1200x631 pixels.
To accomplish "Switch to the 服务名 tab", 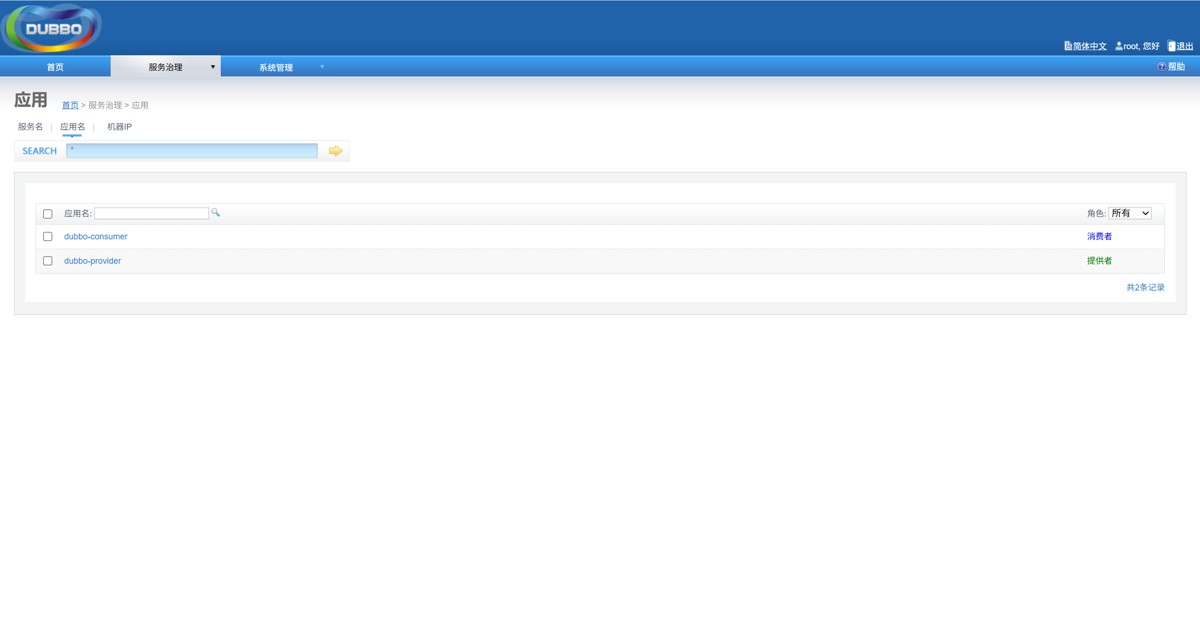I will pyautogui.click(x=31, y=127).
